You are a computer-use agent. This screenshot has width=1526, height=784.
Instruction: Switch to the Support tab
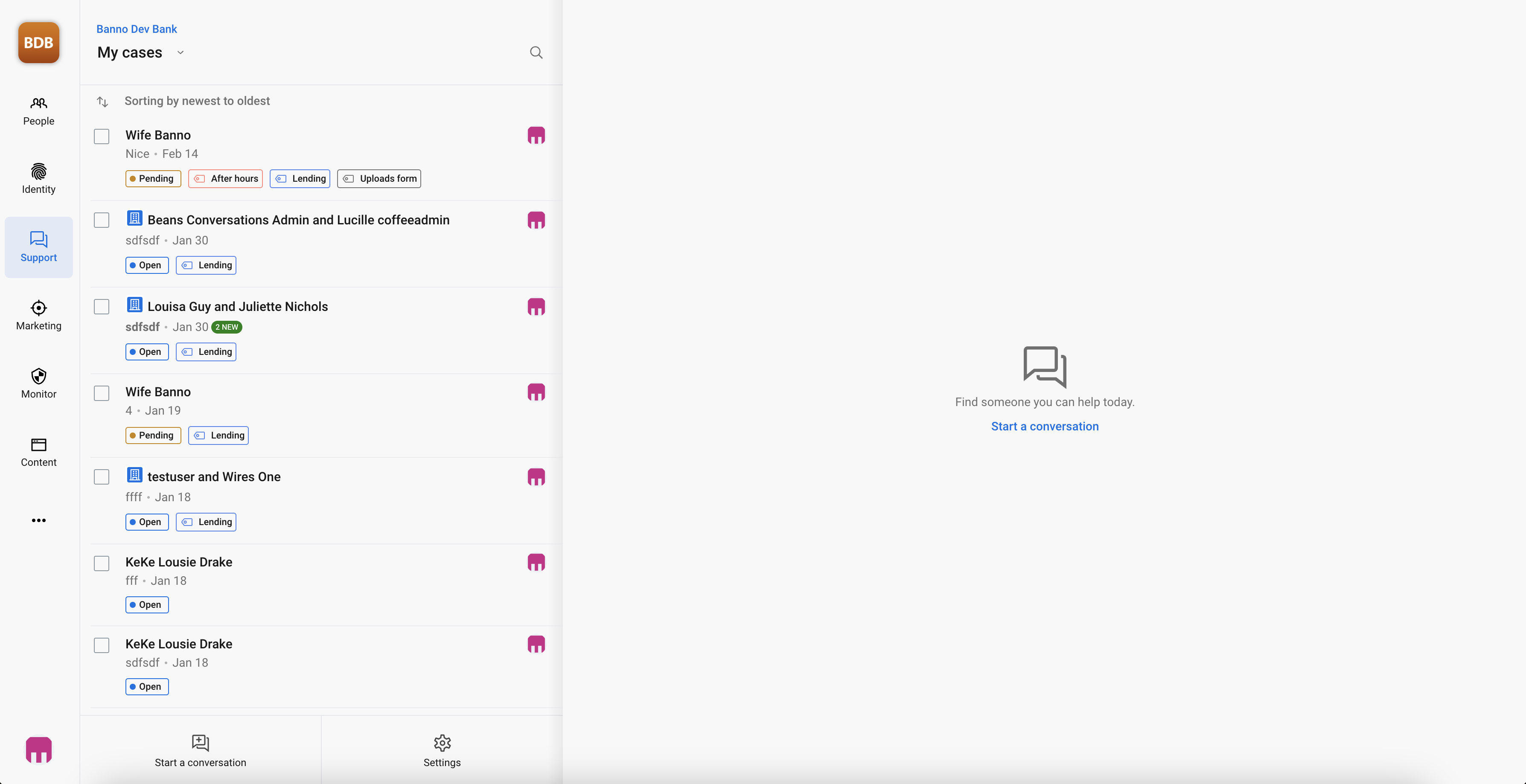click(38, 247)
